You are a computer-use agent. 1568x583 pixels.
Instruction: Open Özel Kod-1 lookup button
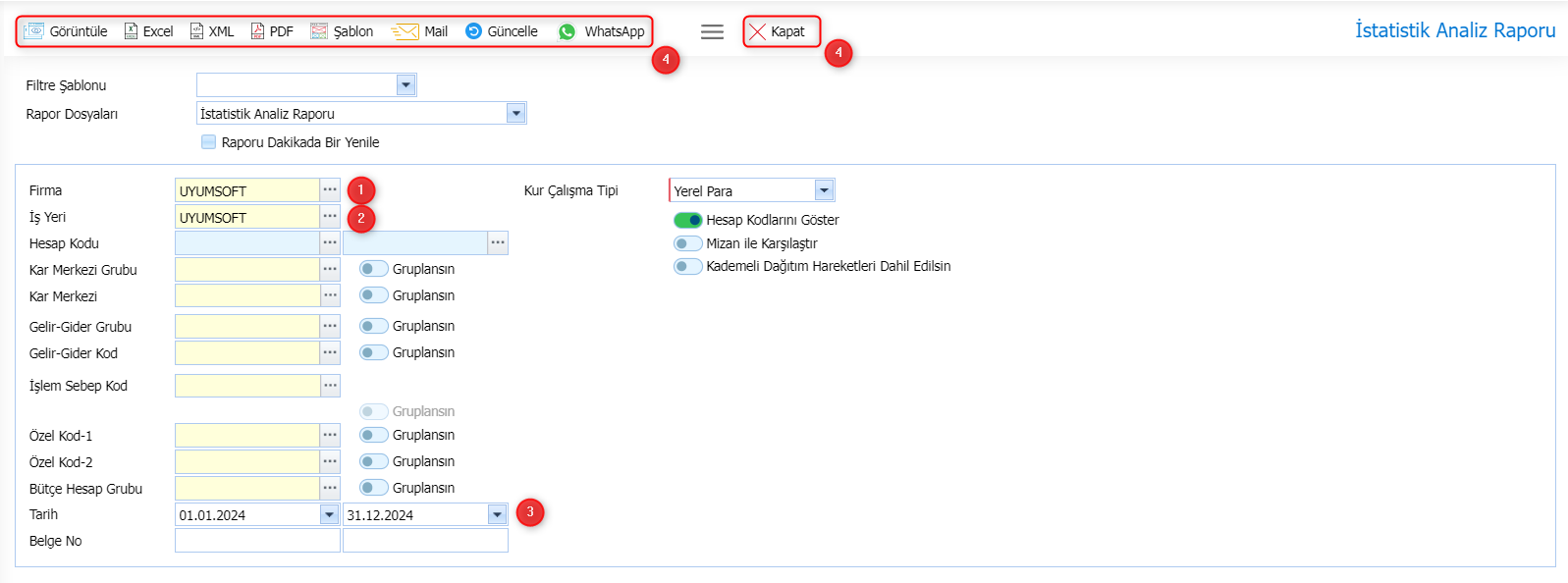330,435
